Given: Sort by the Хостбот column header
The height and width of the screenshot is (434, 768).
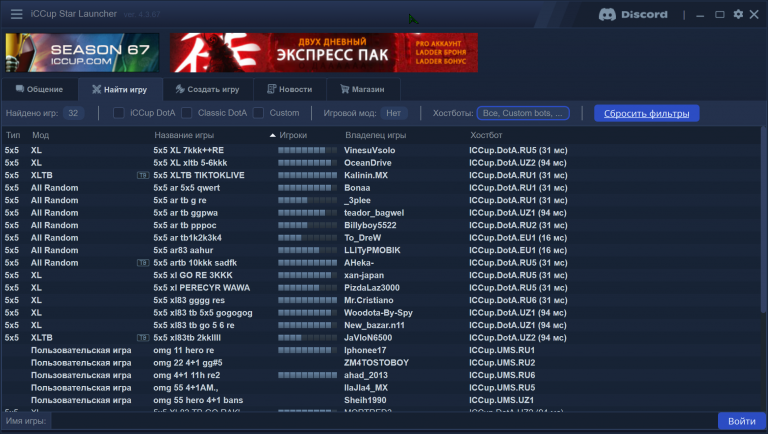Looking at the screenshot, I should pyautogui.click(x=486, y=135).
